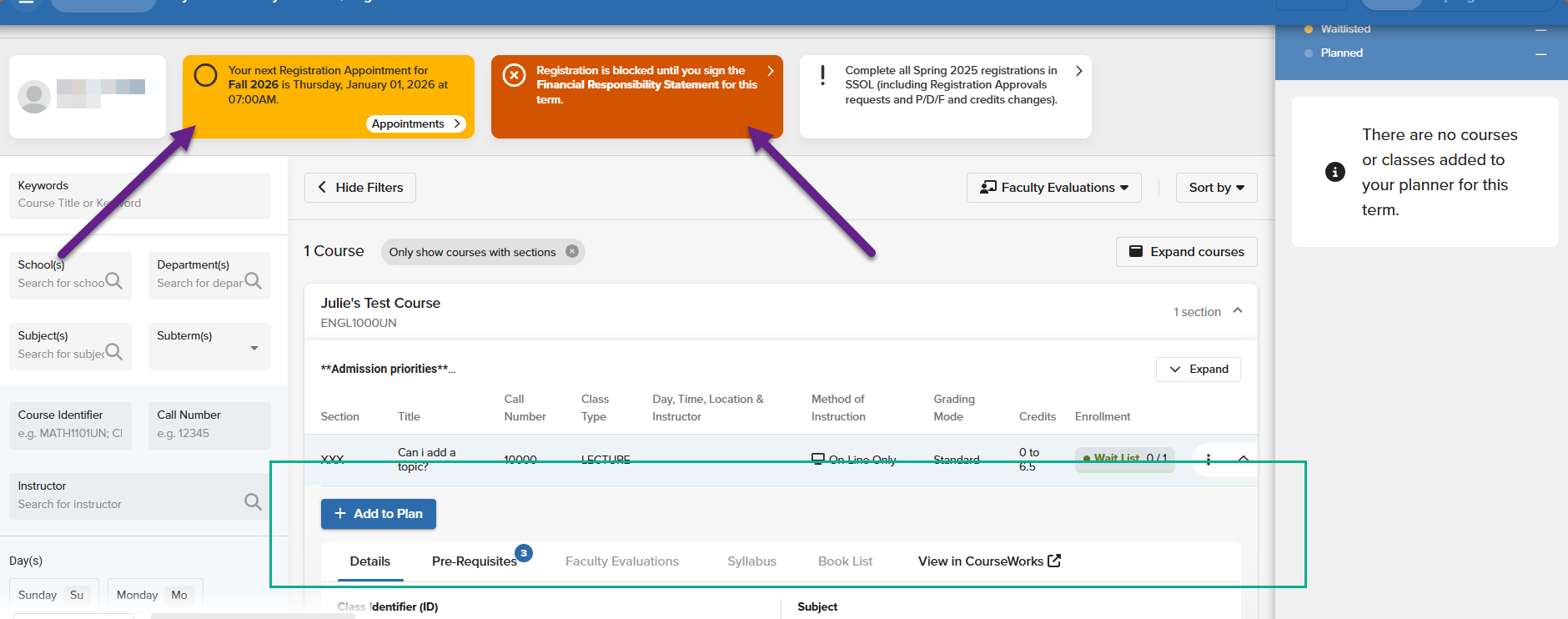Remove the 'Only show courses with sections' filter
Image resolution: width=1568 pixels, height=619 pixels.
click(x=572, y=251)
